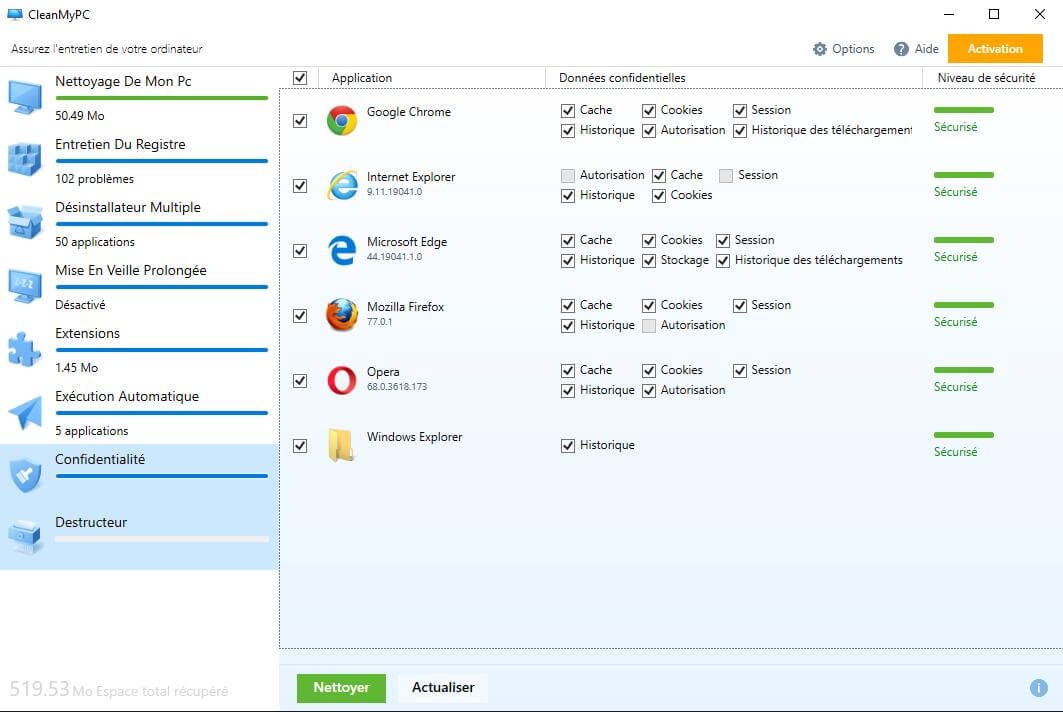
Task: Open Mise En Veille Prolongée section
Action: [139, 287]
